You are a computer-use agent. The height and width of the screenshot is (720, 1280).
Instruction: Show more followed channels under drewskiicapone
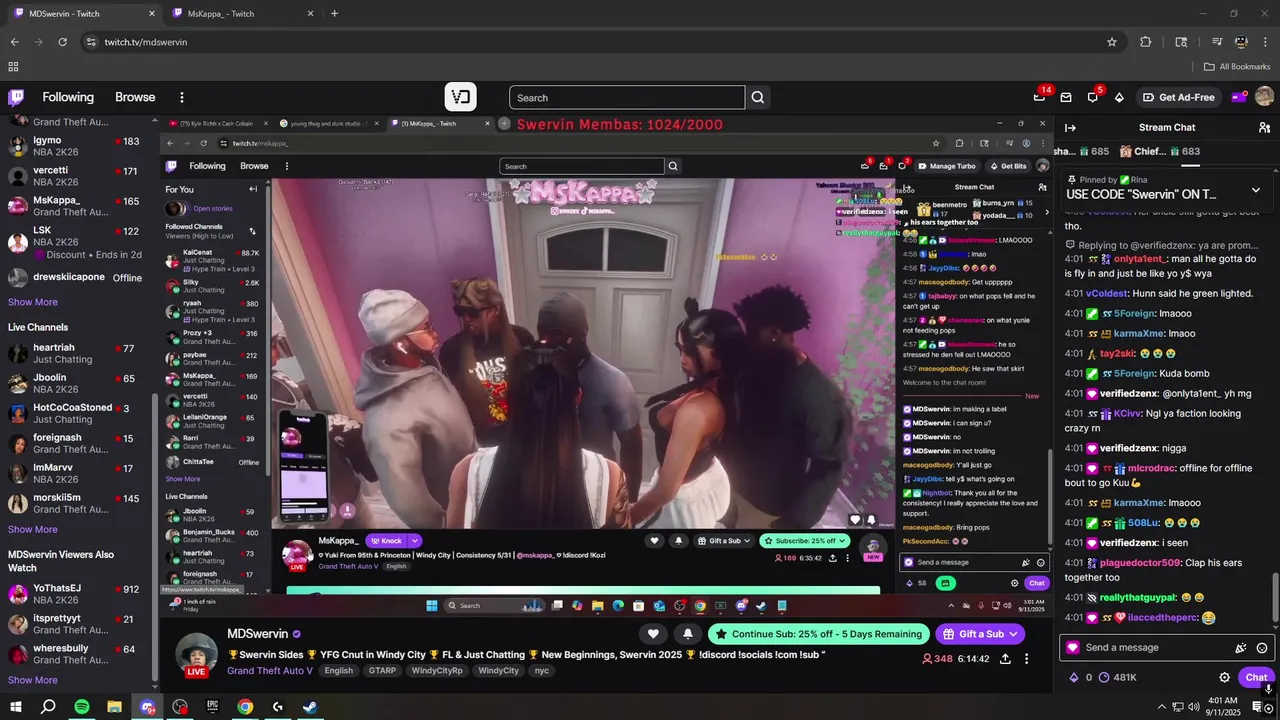[x=33, y=302]
